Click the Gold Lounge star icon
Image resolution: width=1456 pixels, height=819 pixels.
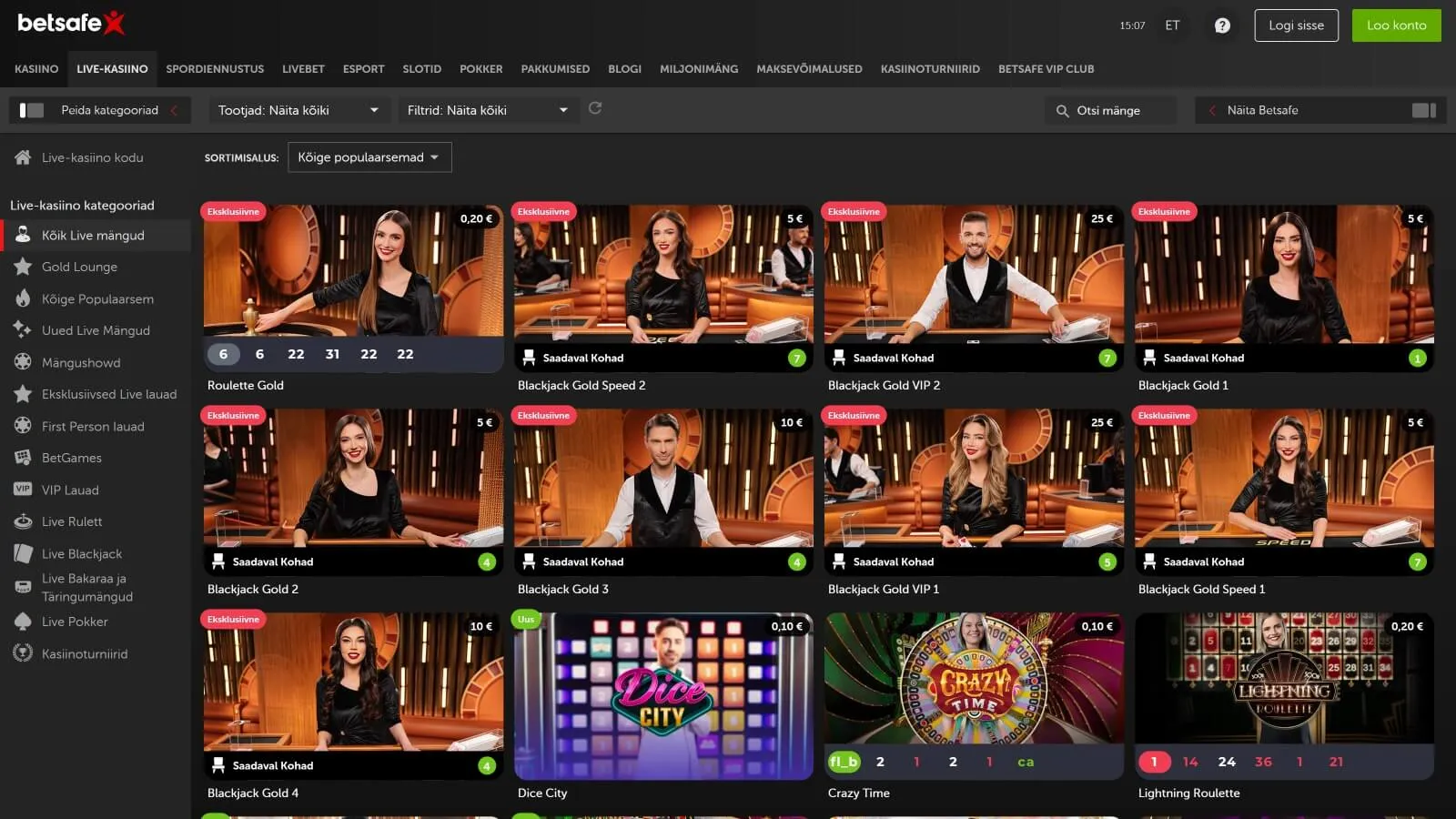[23, 267]
